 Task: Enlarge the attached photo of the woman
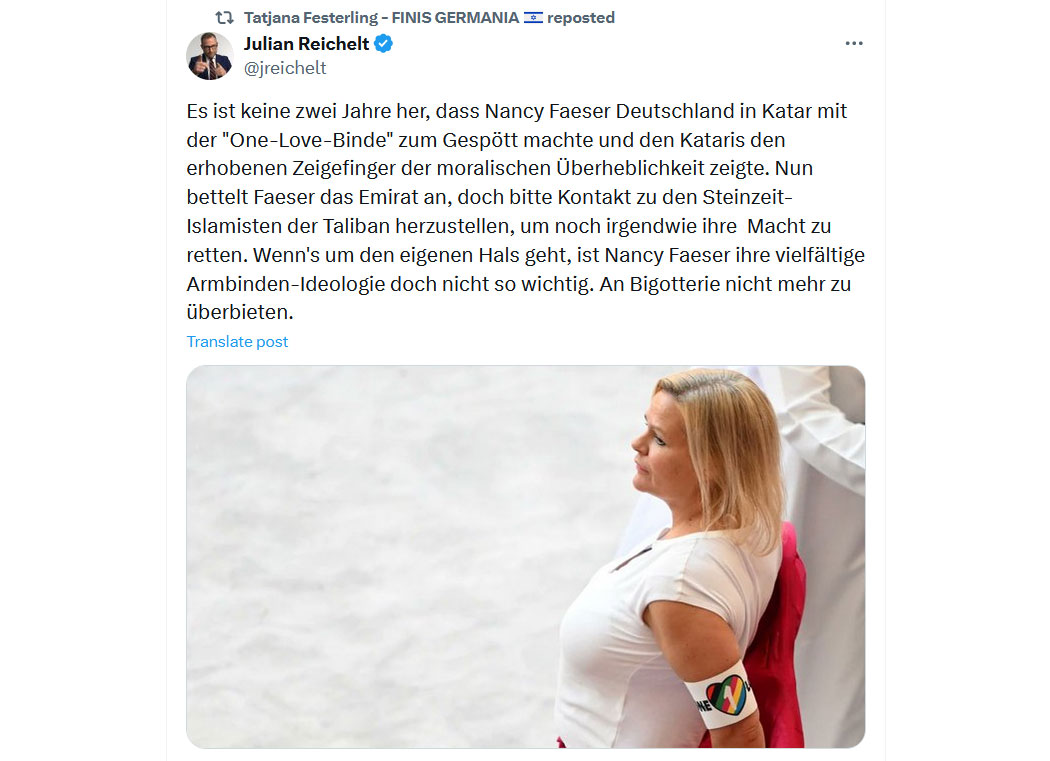[526, 557]
